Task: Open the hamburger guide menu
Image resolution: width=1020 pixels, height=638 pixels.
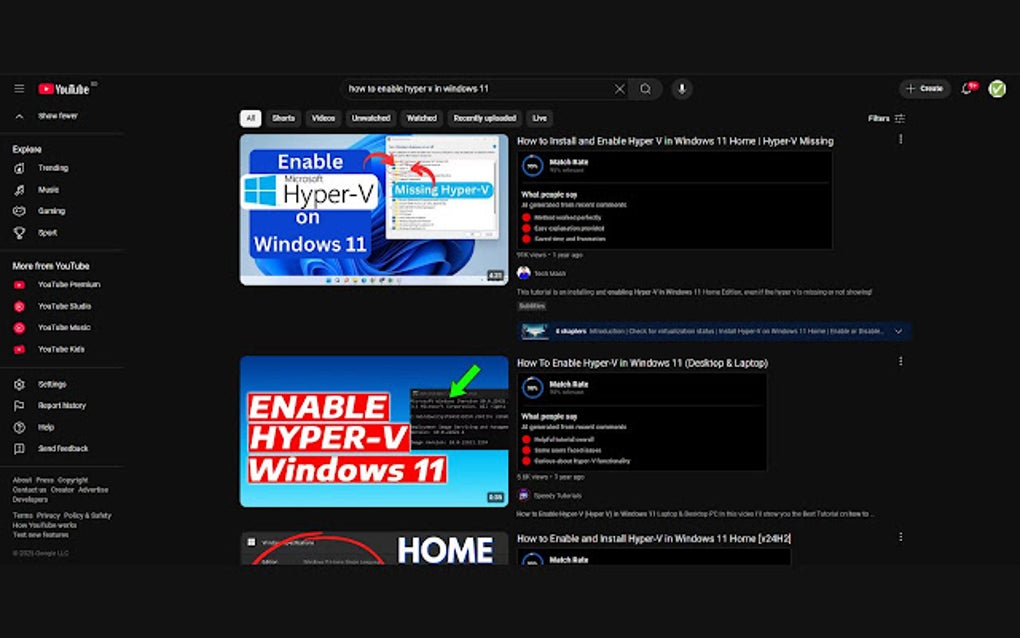Action: 20,88
